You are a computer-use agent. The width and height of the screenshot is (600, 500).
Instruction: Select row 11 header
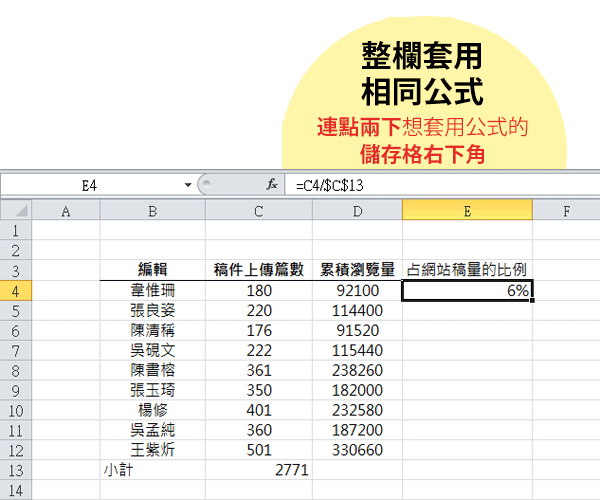click(x=16, y=430)
